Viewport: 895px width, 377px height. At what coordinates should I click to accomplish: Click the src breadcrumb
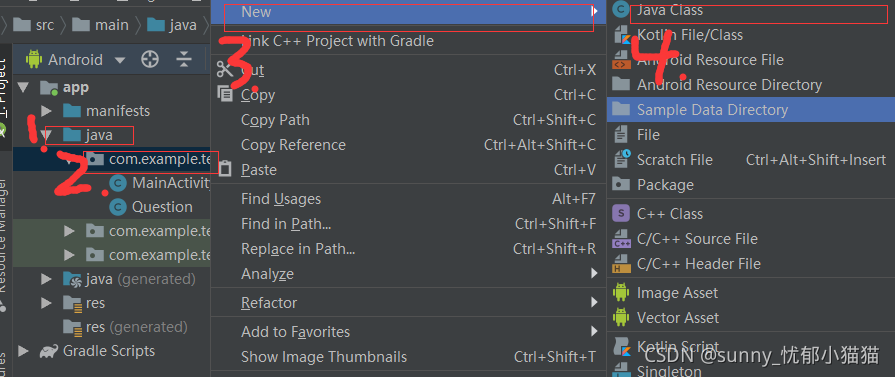click(34, 25)
